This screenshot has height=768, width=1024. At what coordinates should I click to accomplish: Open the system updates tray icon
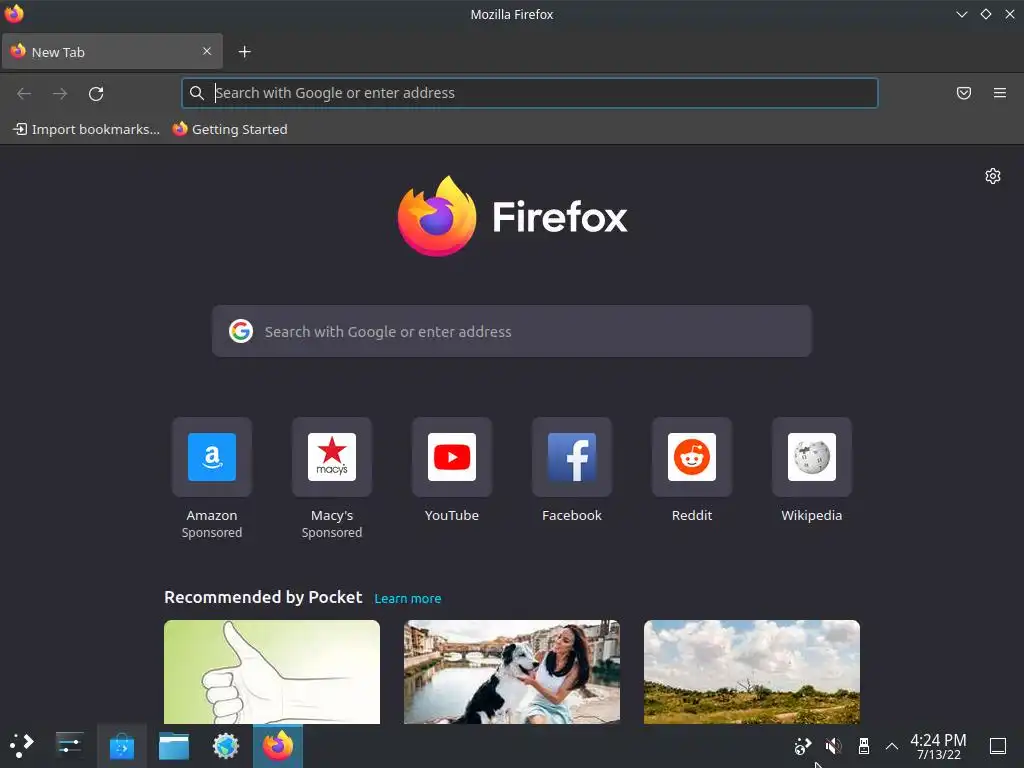click(x=803, y=746)
